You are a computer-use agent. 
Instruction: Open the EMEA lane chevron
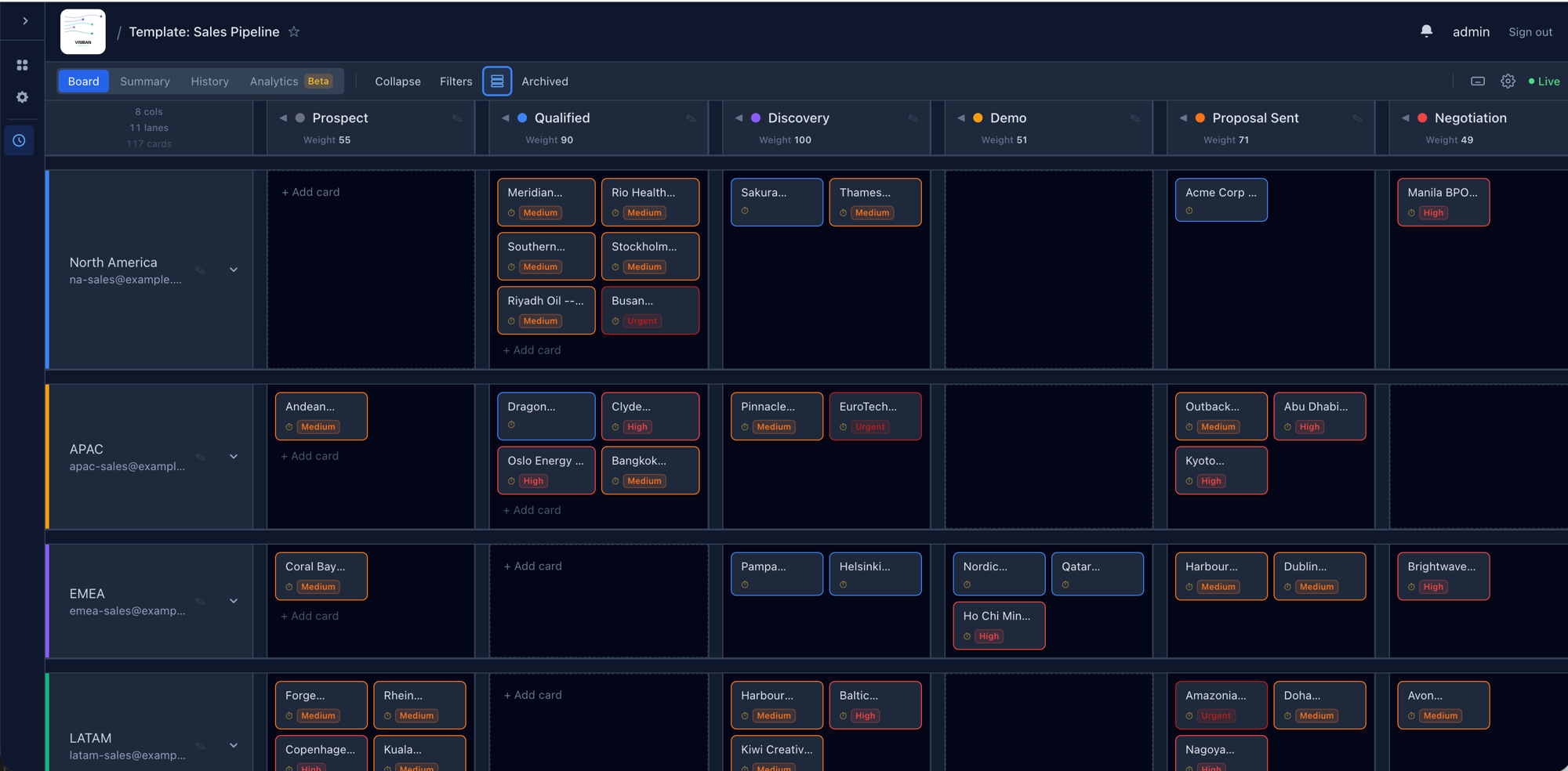coord(234,600)
